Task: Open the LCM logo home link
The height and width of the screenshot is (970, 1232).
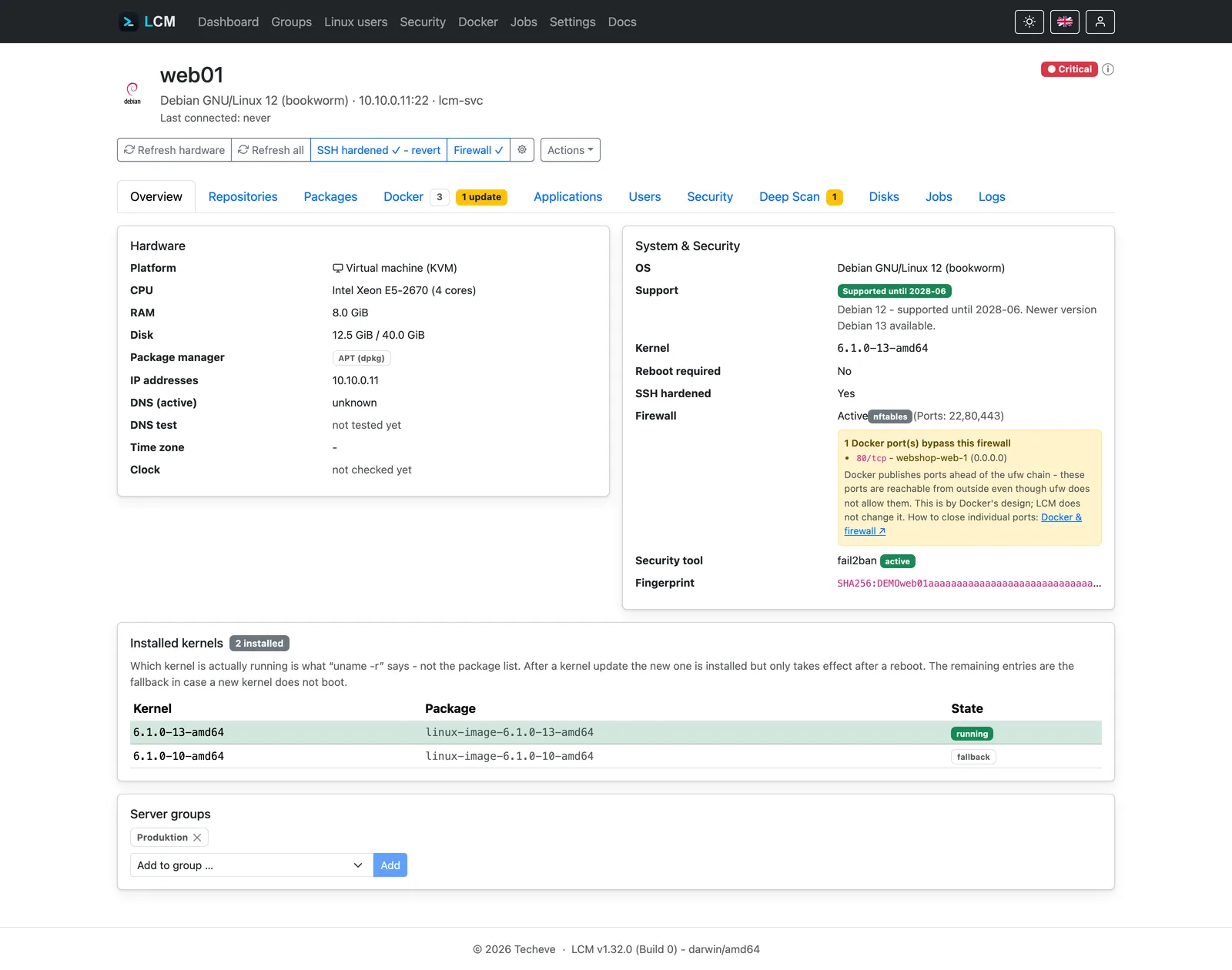Action: tap(148, 22)
